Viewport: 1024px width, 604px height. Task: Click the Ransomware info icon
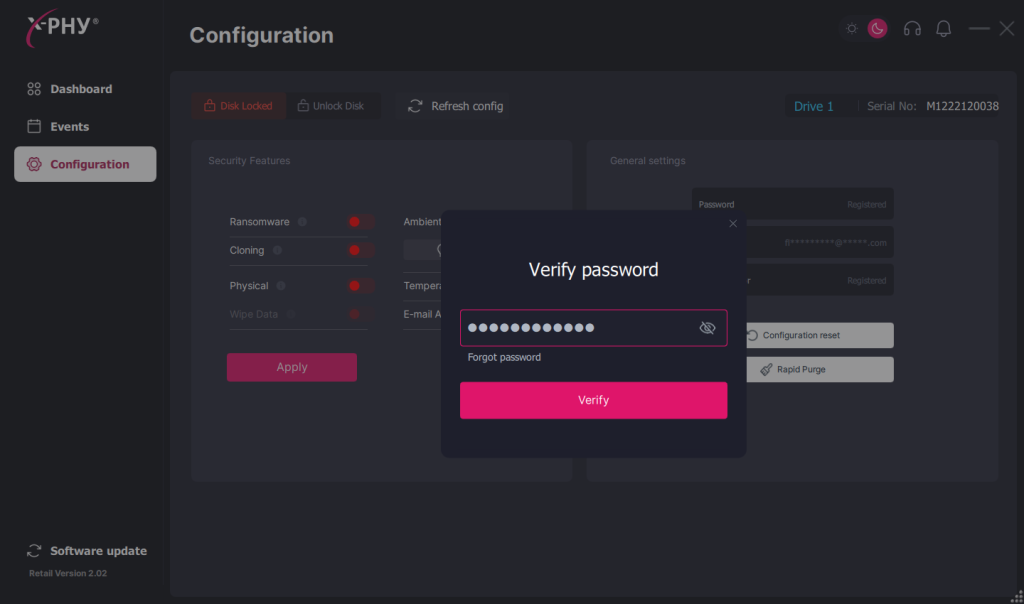coord(302,222)
